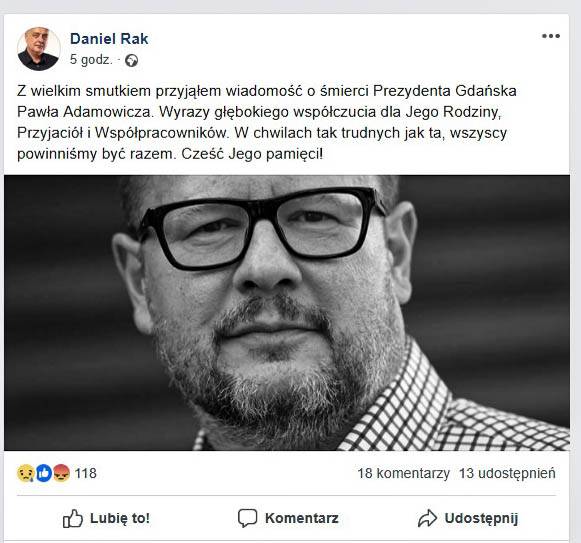View the 13 udostępnień shares
Image resolution: width=581 pixels, height=543 pixels.
pyautogui.click(x=507, y=473)
